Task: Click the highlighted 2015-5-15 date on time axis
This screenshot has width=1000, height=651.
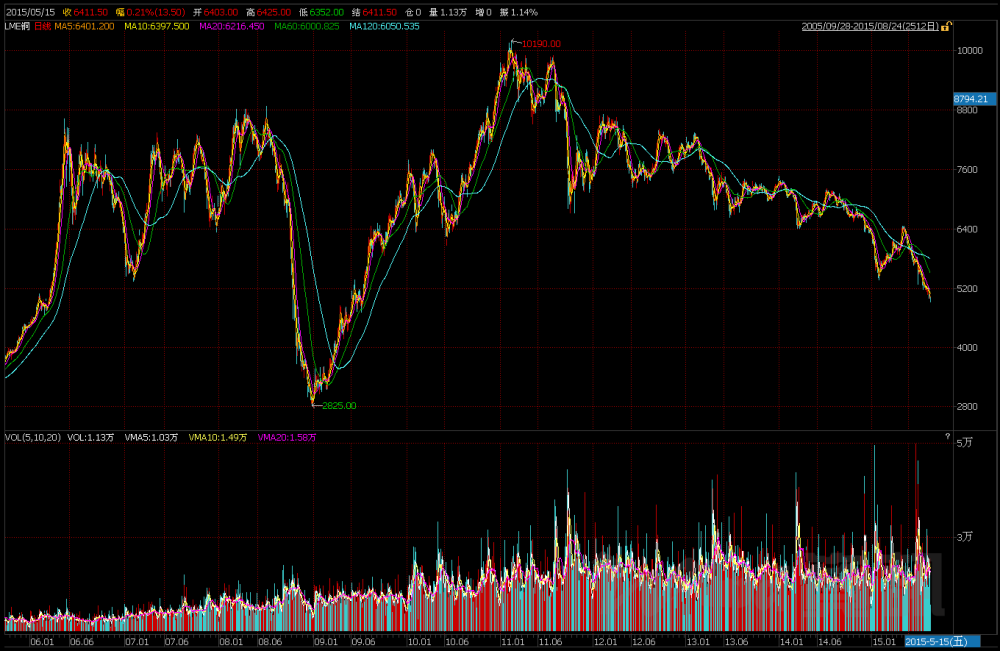Action: tap(936, 641)
